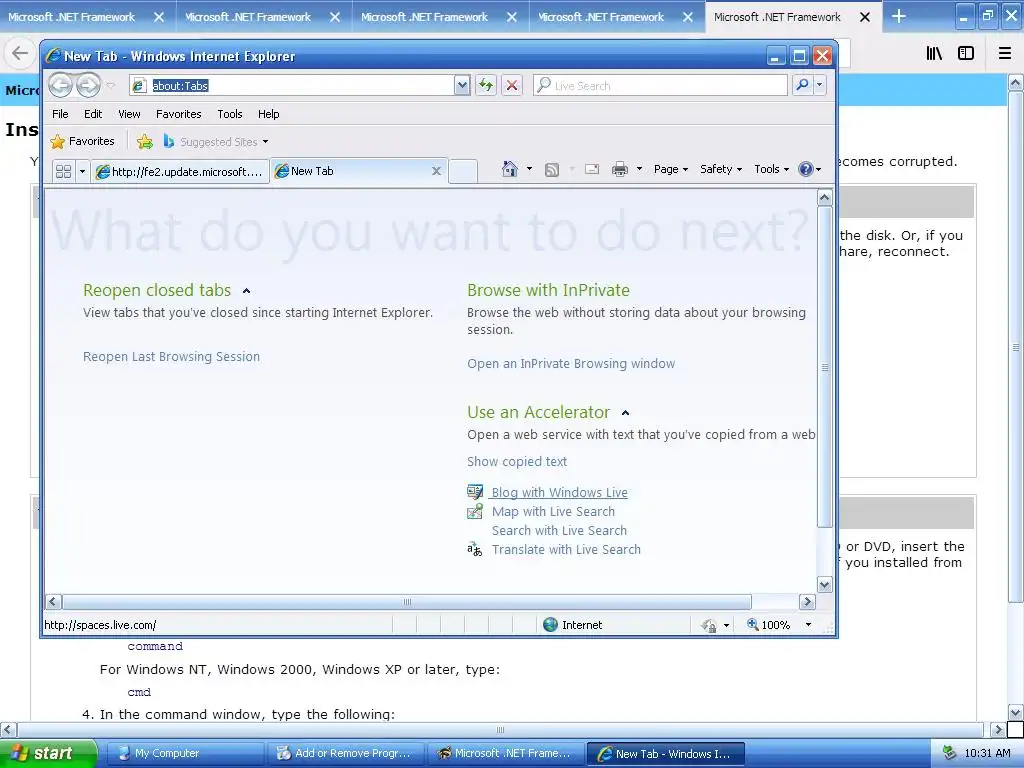Expand the address bar dropdown arrow
Viewport: 1024px width, 768px height.
tap(462, 86)
